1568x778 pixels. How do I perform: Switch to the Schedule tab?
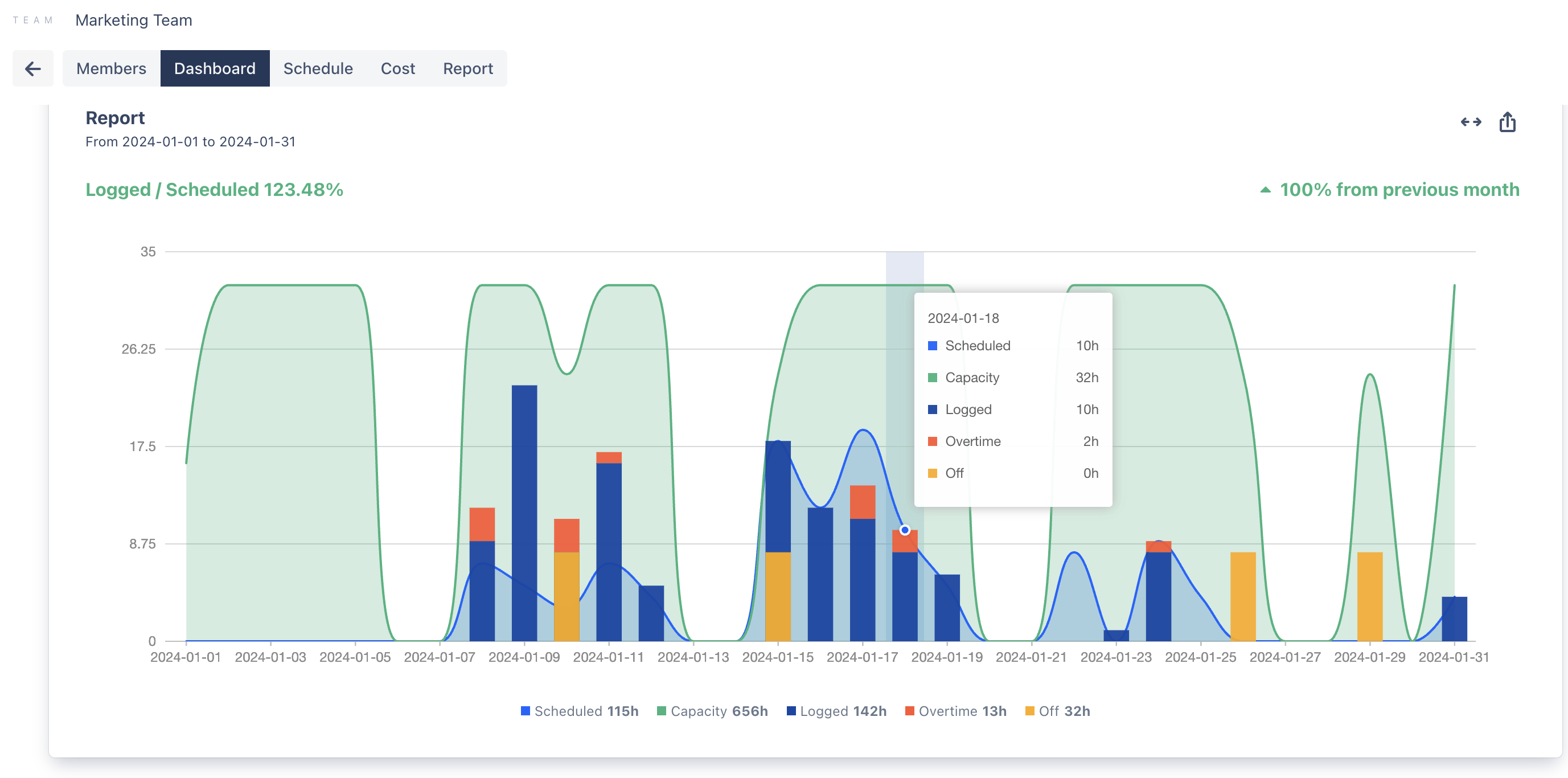point(318,68)
